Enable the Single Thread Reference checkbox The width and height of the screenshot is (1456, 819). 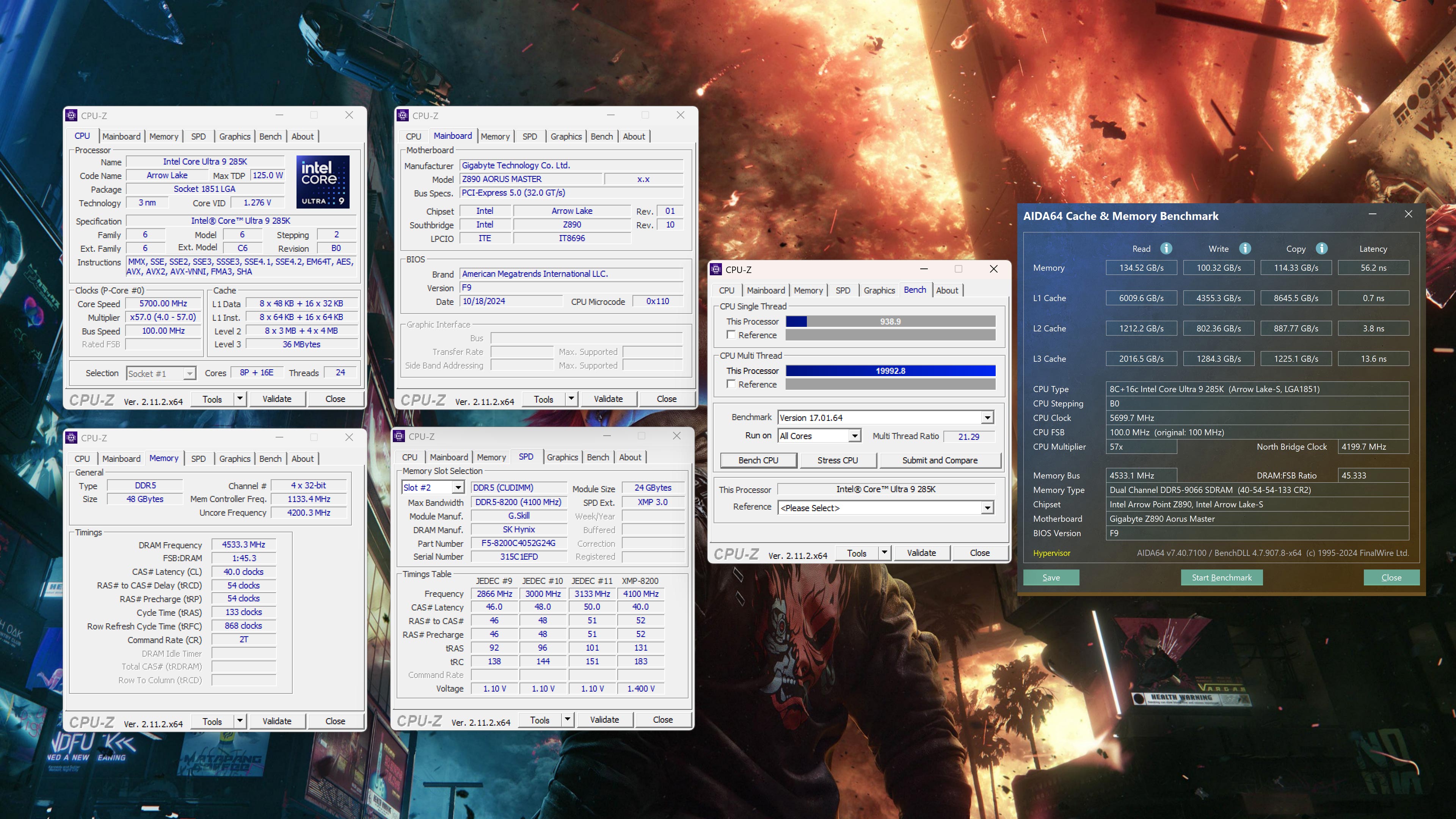[731, 334]
